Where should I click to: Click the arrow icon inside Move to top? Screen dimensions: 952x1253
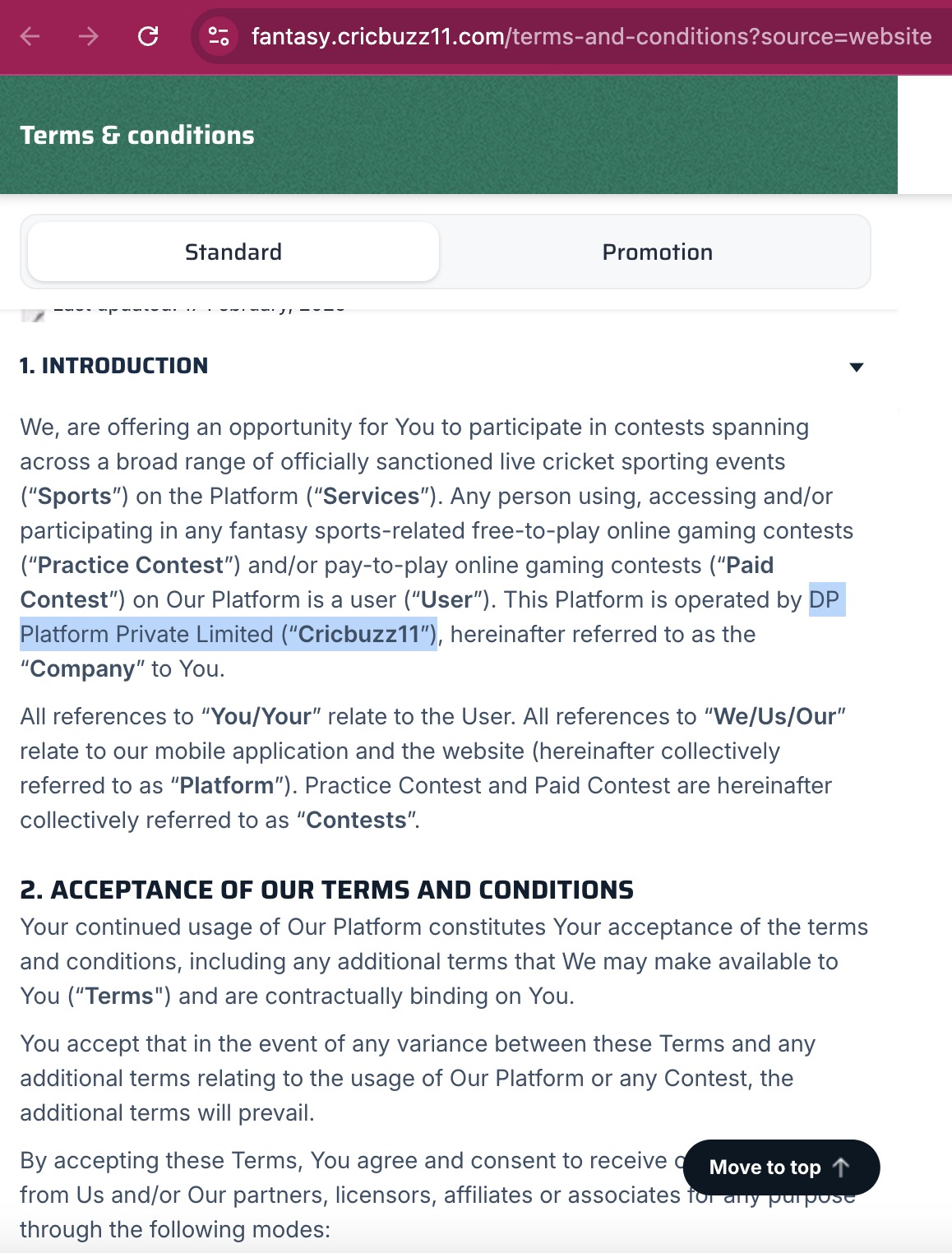click(841, 1167)
